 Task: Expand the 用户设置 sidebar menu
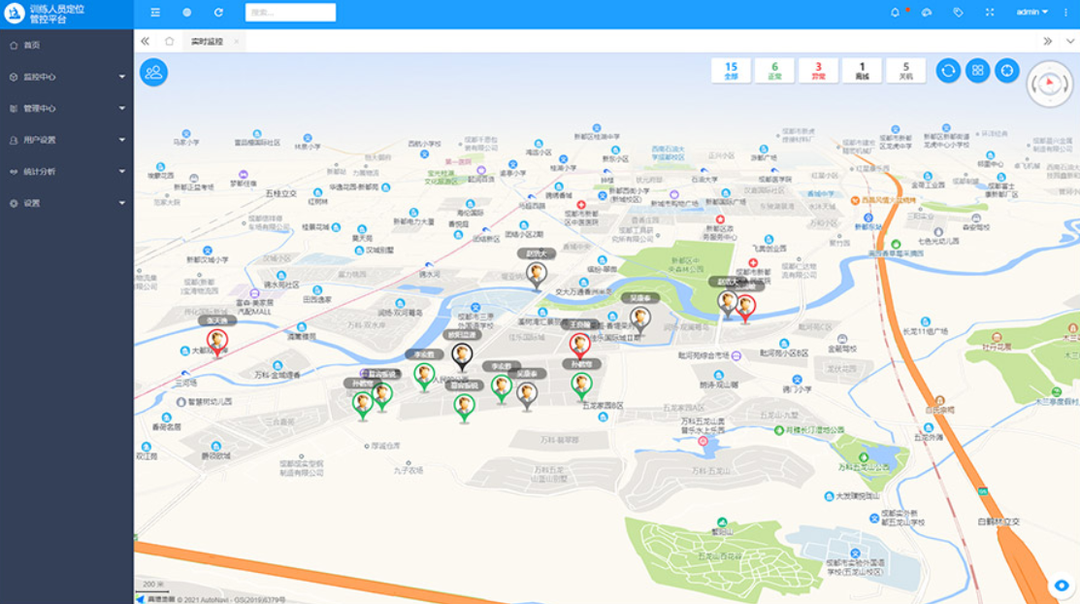[67, 140]
